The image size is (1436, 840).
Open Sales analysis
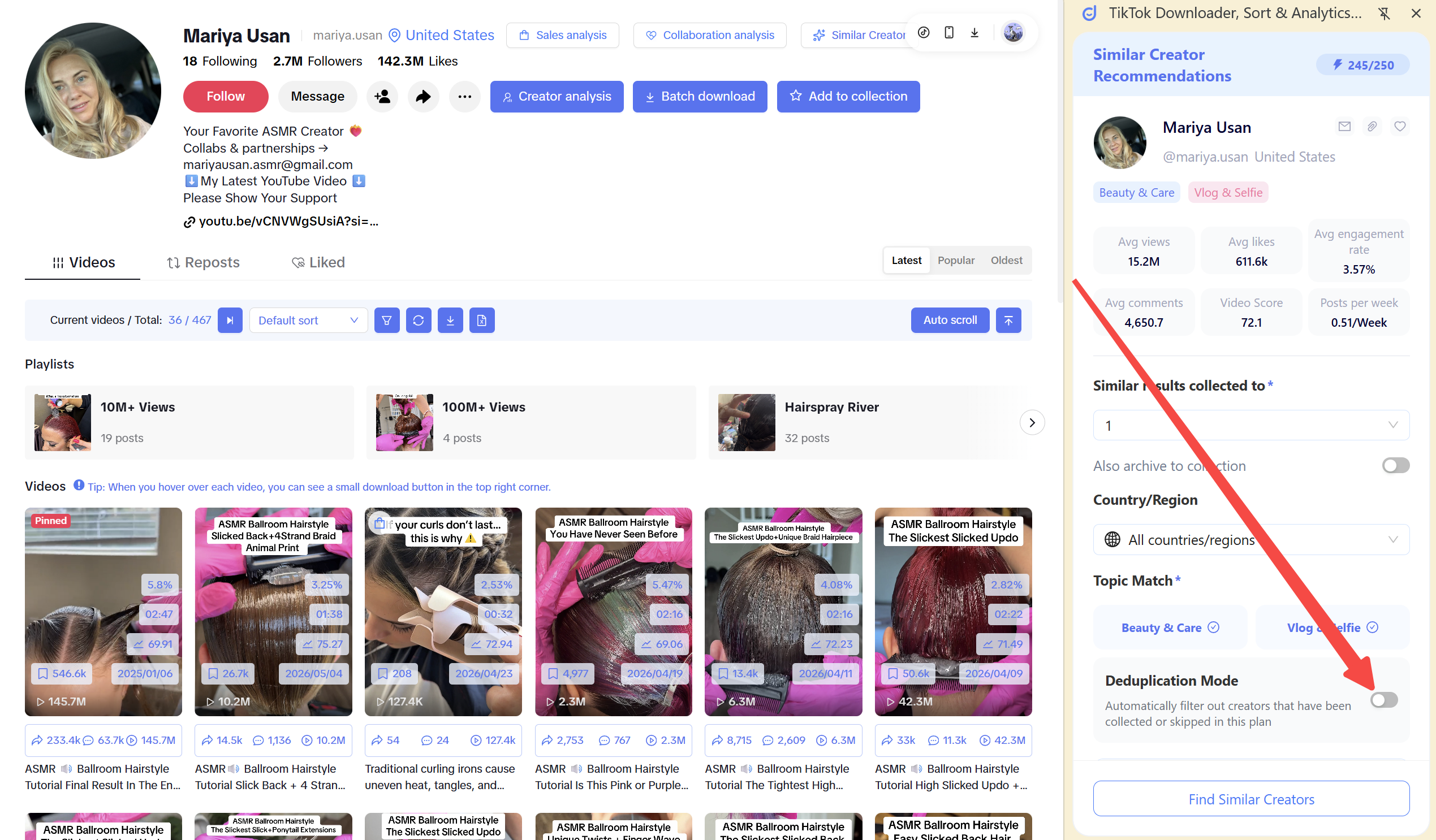coord(562,35)
